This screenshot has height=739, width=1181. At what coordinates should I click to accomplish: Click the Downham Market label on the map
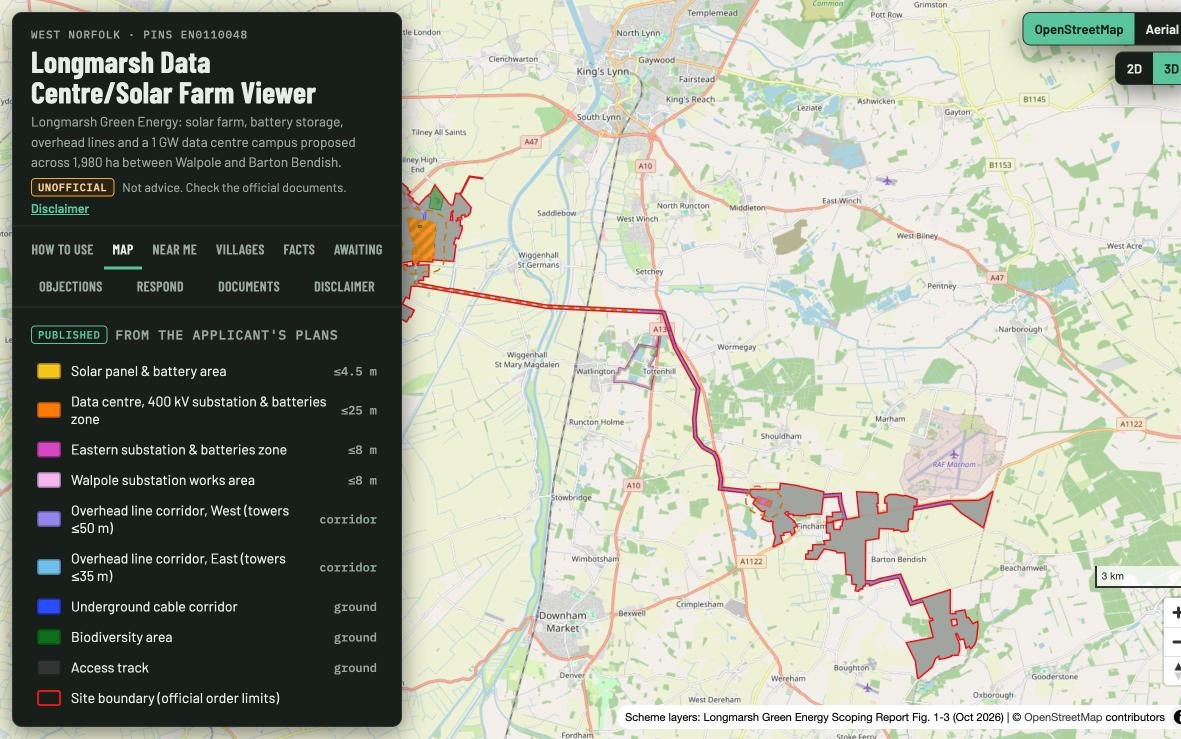563,621
